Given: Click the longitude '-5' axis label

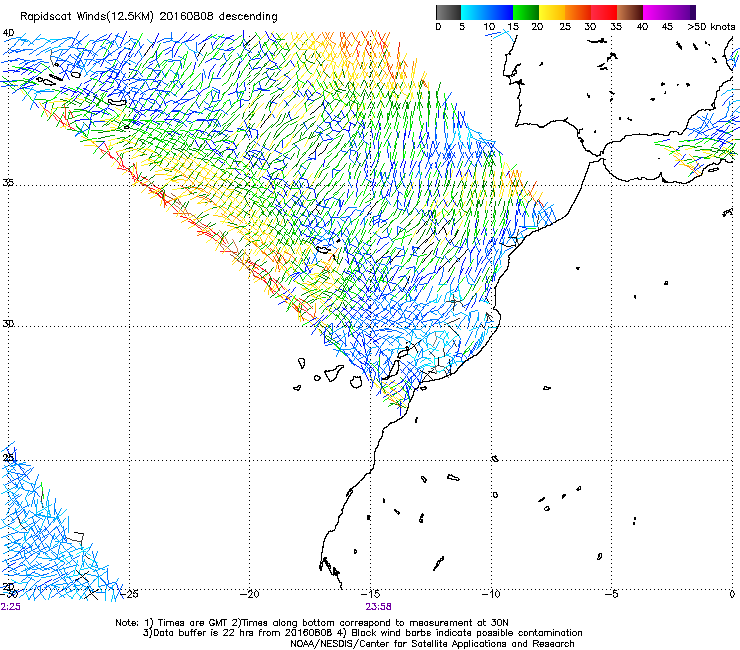Looking at the screenshot, I should [612, 594].
